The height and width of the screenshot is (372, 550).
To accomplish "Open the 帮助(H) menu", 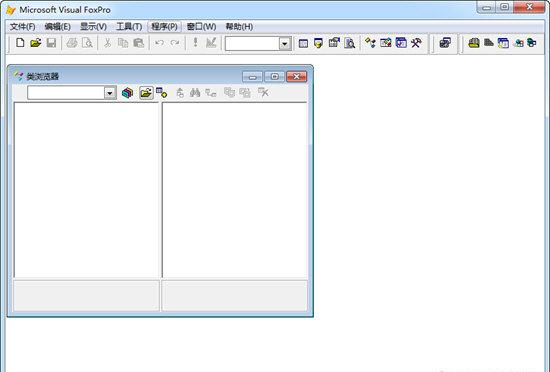I will 239,27.
